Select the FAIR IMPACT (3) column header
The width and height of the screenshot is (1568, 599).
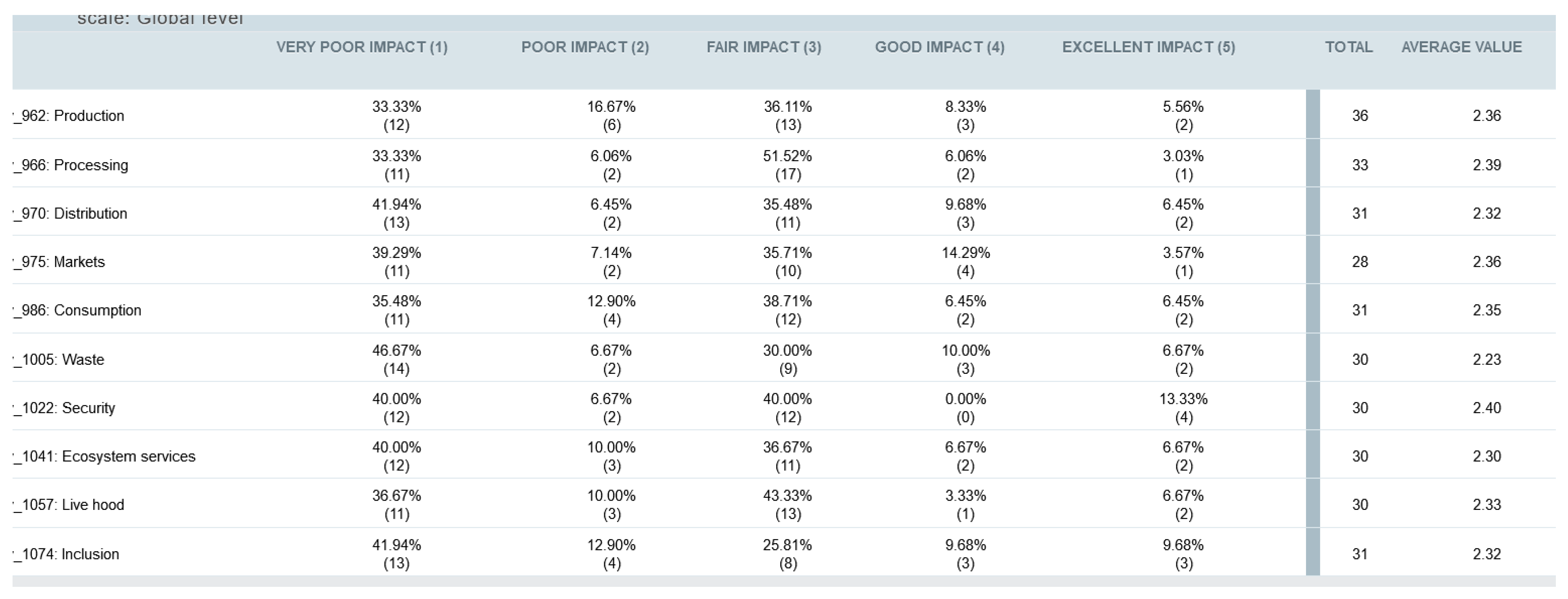(763, 47)
